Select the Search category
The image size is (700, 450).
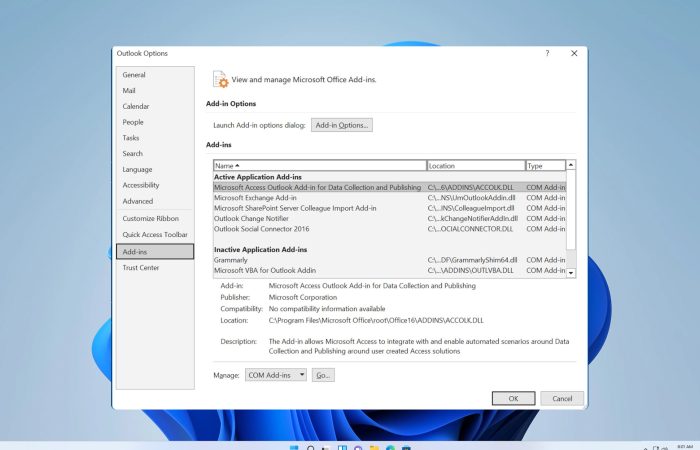155,154
